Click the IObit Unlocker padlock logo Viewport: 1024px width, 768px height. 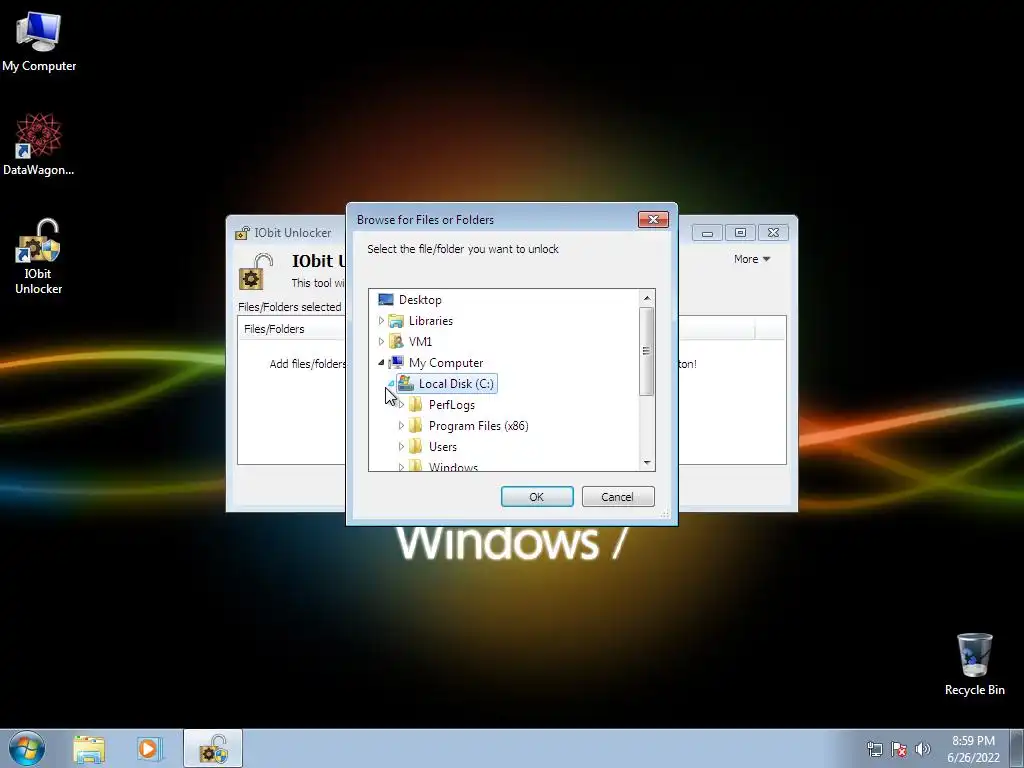[256, 272]
